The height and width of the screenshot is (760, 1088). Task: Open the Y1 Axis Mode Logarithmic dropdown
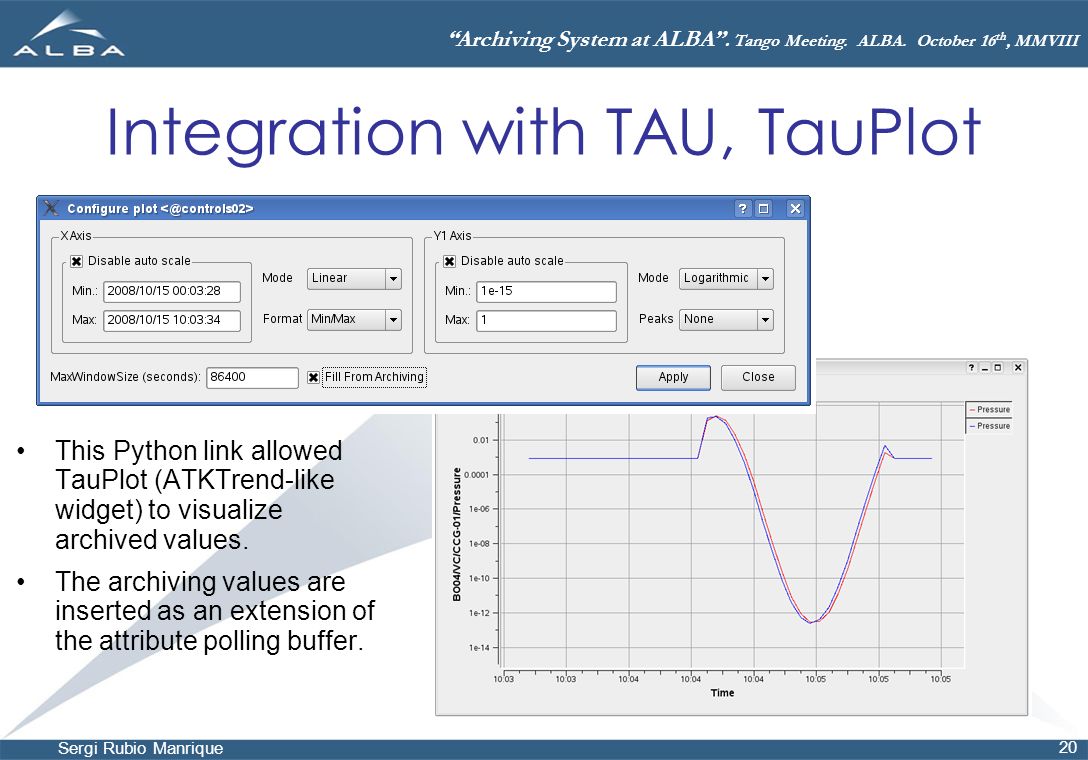coord(726,278)
